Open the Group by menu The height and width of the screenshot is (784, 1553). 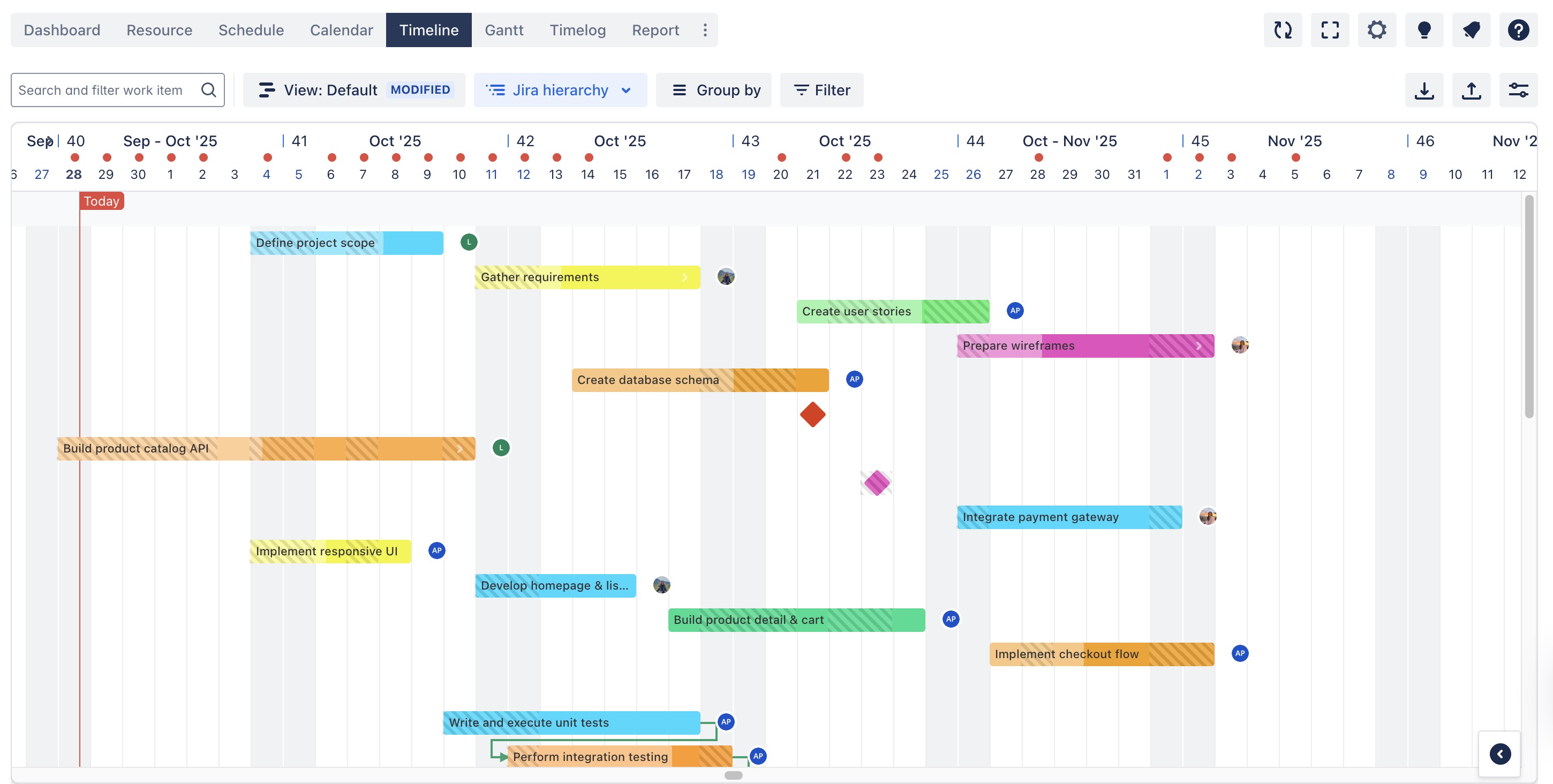click(713, 91)
